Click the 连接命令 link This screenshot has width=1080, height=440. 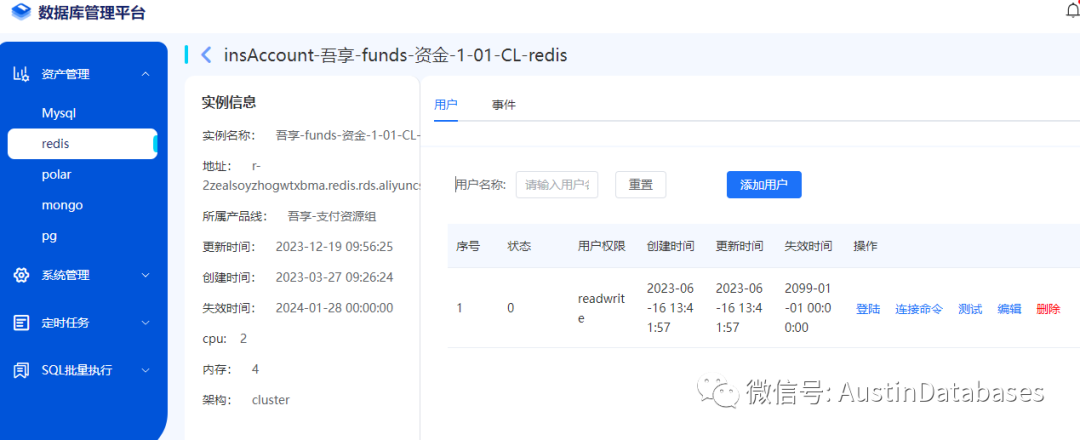[x=919, y=309]
